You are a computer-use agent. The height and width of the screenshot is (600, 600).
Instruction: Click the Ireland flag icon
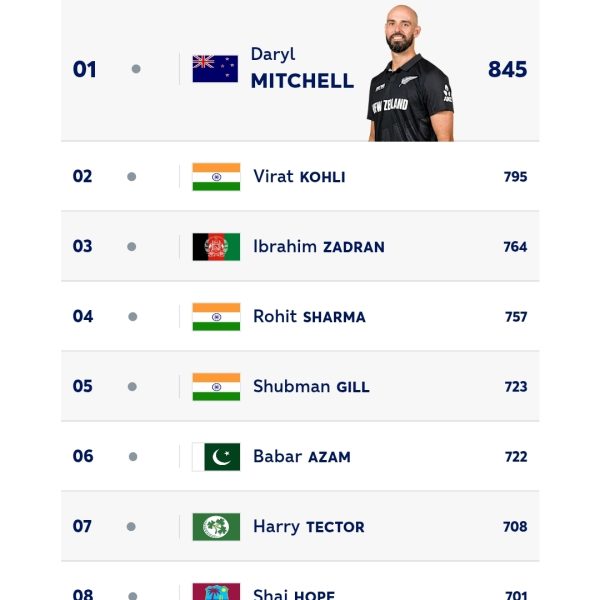pyautogui.click(x=216, y=527)
